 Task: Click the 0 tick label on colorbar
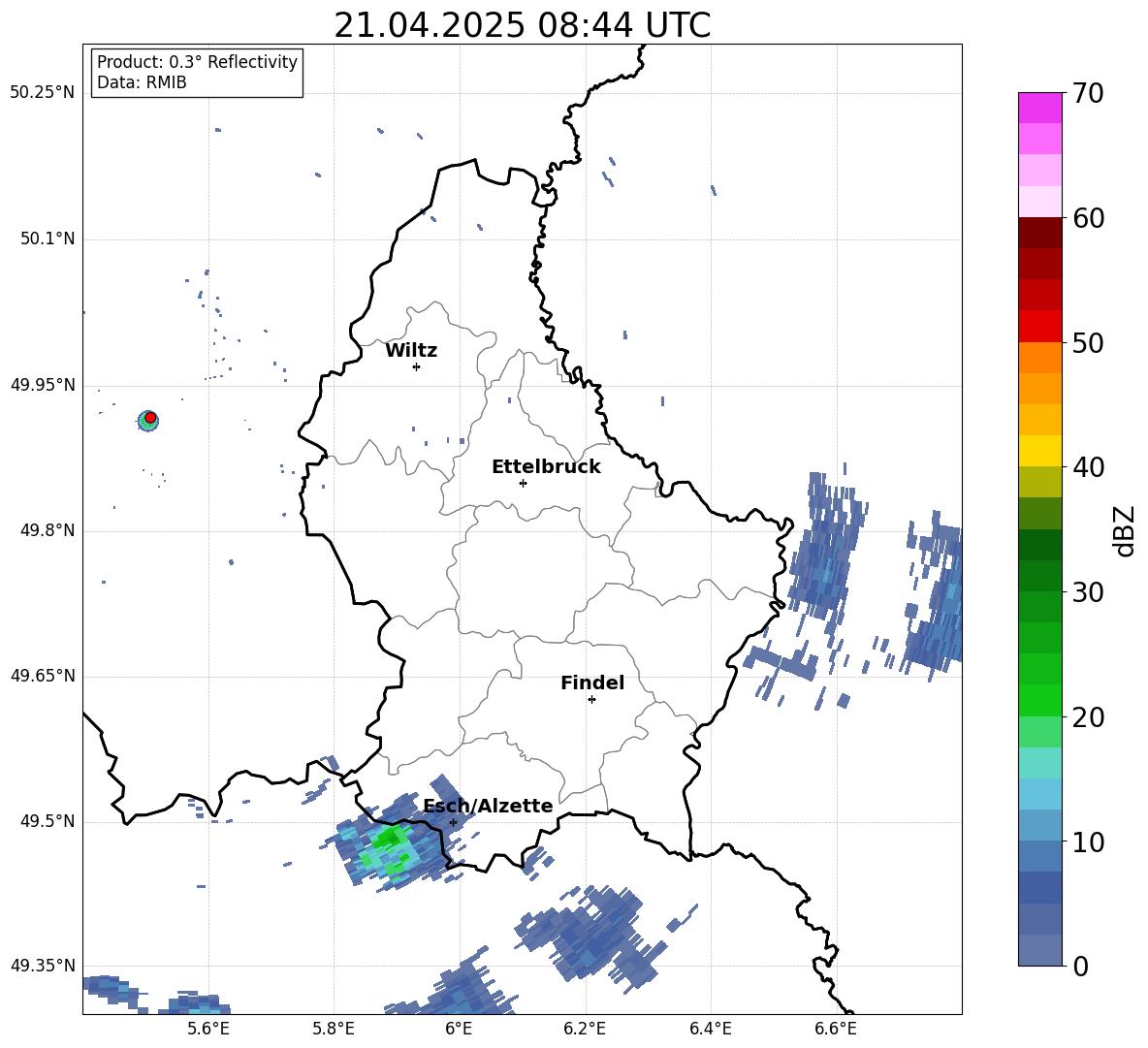1080,966
